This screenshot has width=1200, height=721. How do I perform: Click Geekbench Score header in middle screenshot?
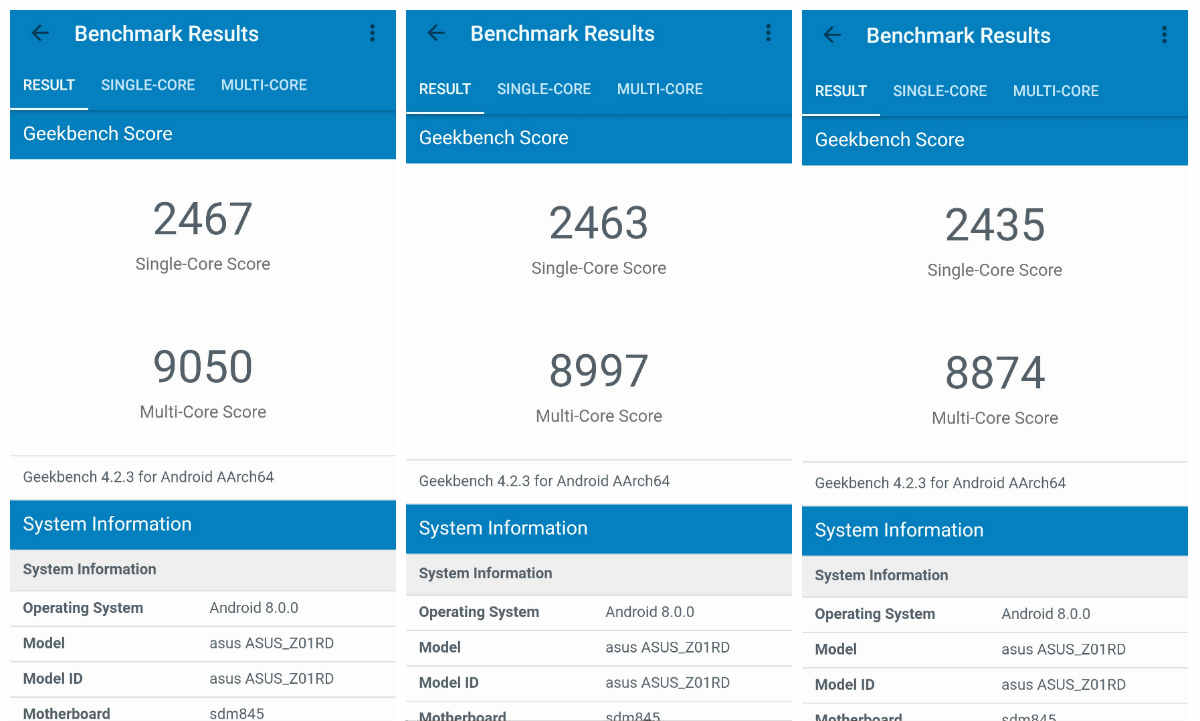599,138
